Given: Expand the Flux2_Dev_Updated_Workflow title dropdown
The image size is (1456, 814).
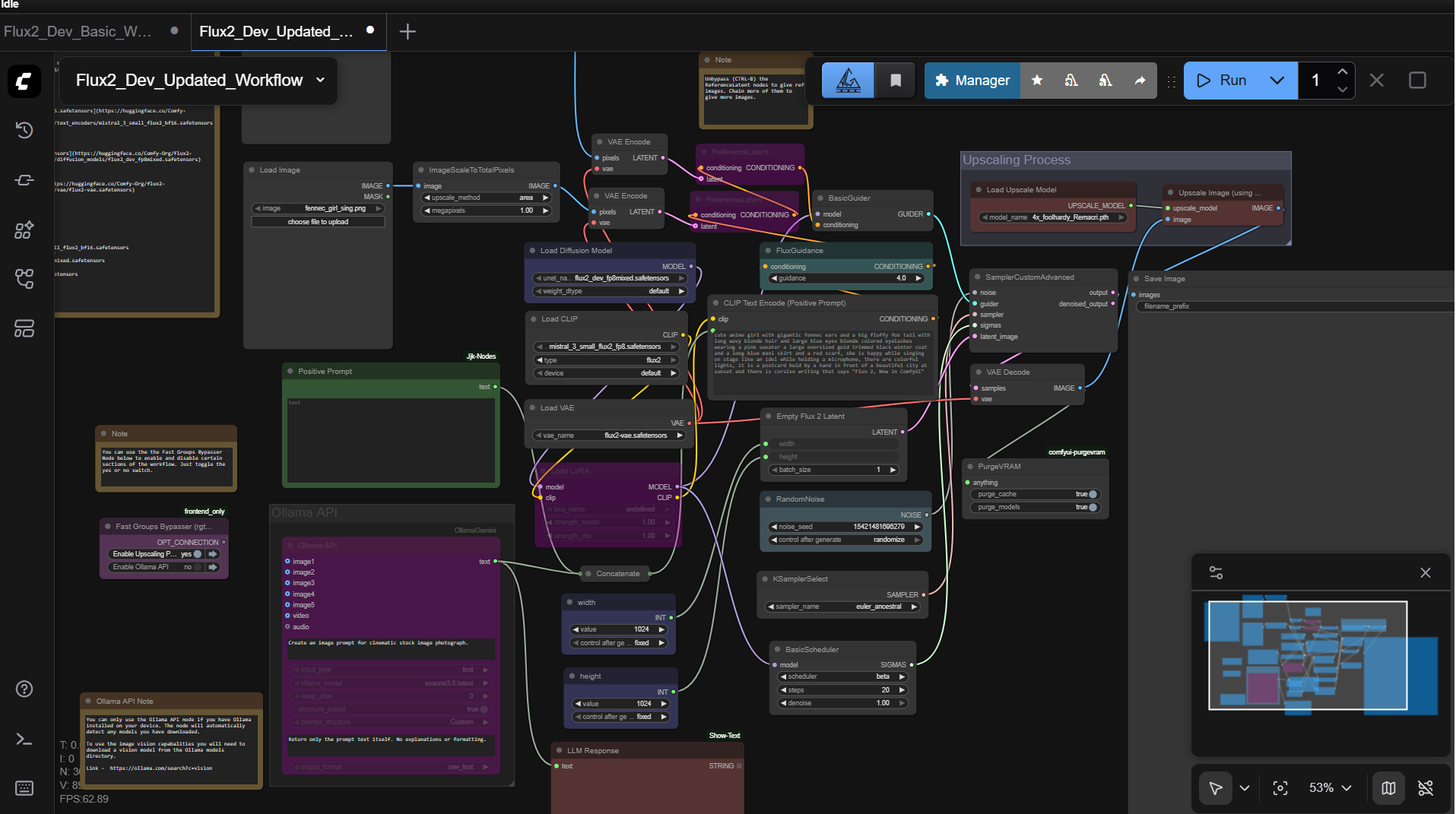Looking at the screenshot, I should (x=320, y=80).
